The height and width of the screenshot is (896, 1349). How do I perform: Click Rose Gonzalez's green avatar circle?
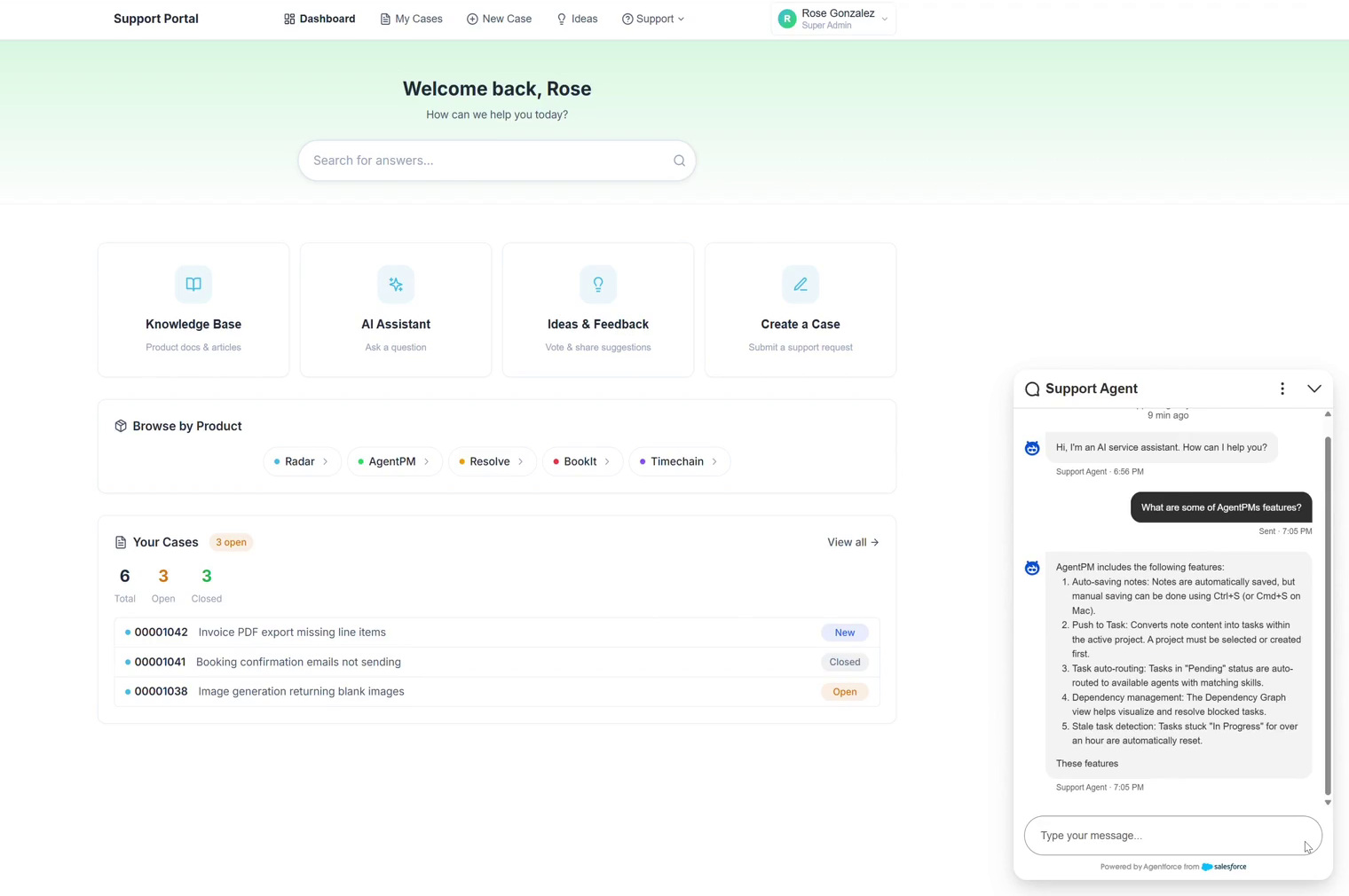pos(787,19)
